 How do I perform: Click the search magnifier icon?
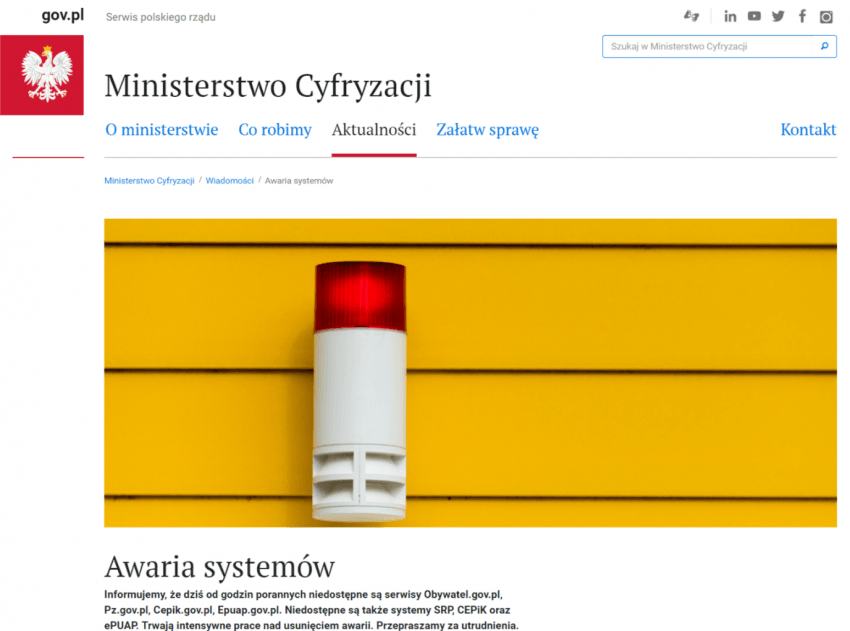[x=825, y=47]
